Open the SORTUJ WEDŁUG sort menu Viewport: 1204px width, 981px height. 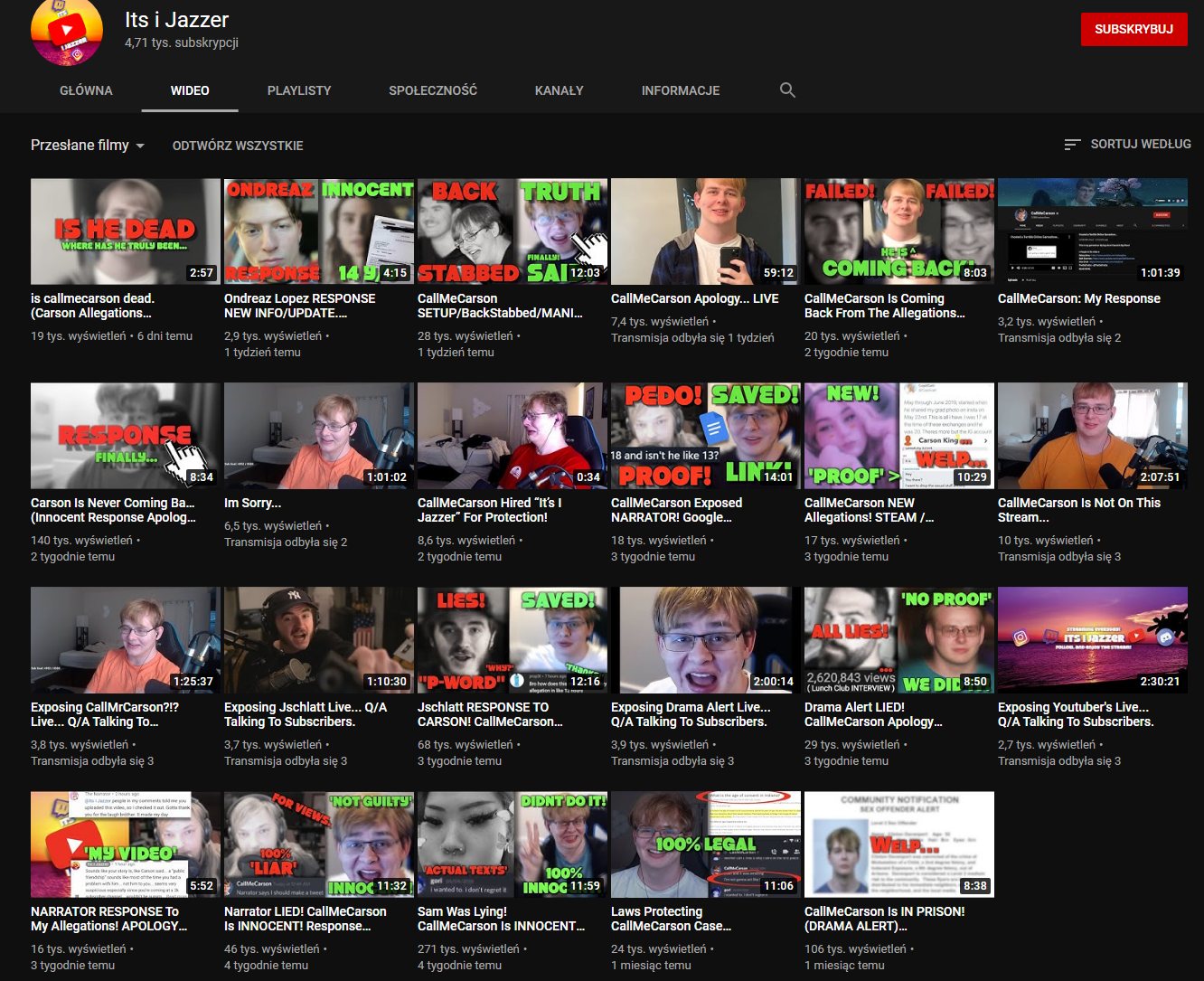(x=1128, y=145)
